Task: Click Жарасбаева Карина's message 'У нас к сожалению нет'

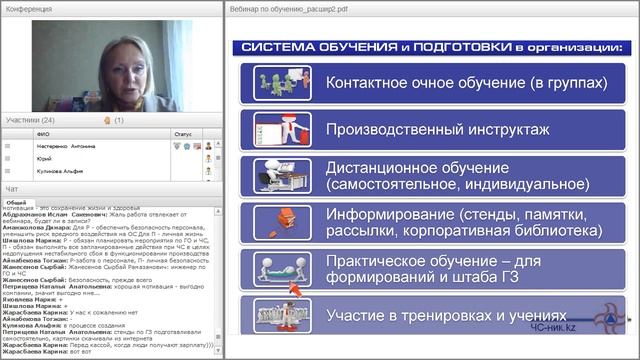Action: [70, 313]
